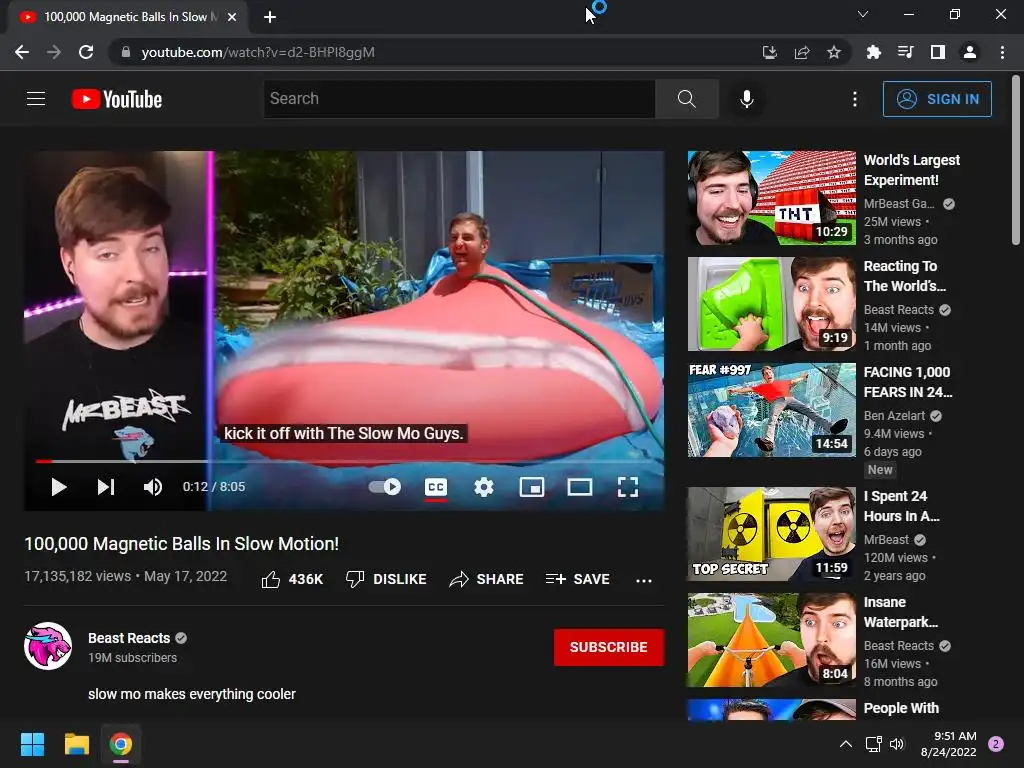Screen dimensions: 1024x768
Task: Show hidden system tray icons
Action: [x=846, y=744]
